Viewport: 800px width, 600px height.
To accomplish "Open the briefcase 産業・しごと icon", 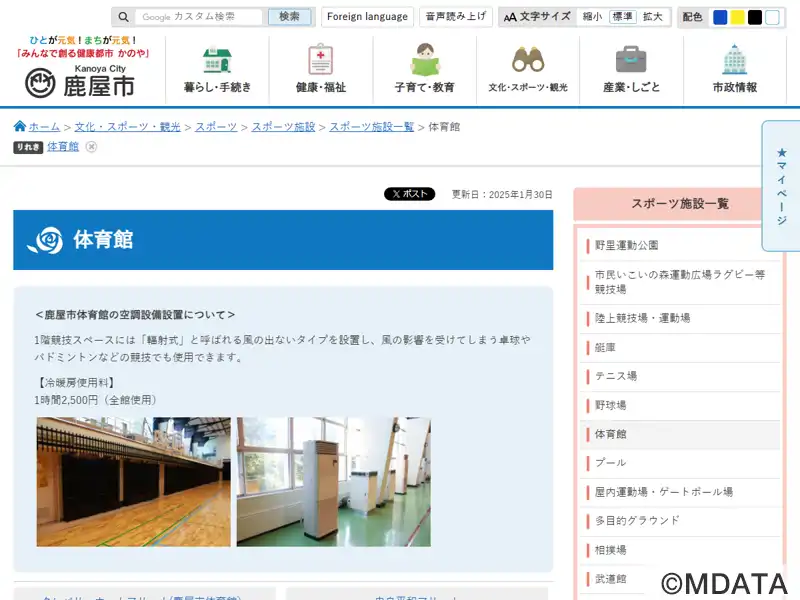I will point(631,60).
